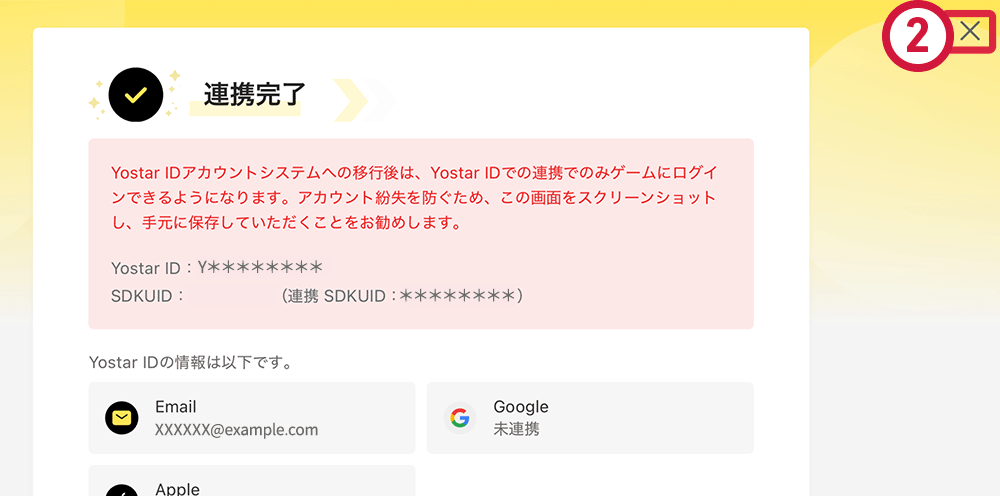The width and height of the screenshot is (1000, 496).
Task: Click the red circled number 2 marker
Action: (917, 37)
